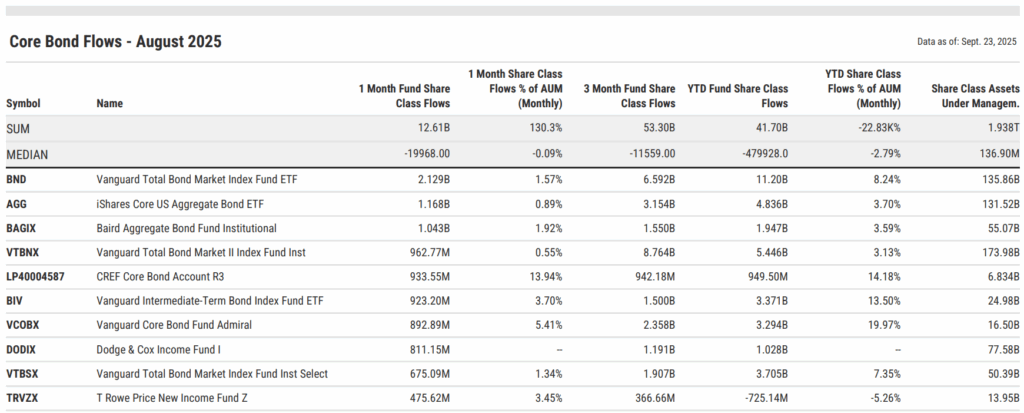Open Vanguard Total Bond Market II Index Fund Inst
Screen dimensions: 1024x413
point(201,252)
